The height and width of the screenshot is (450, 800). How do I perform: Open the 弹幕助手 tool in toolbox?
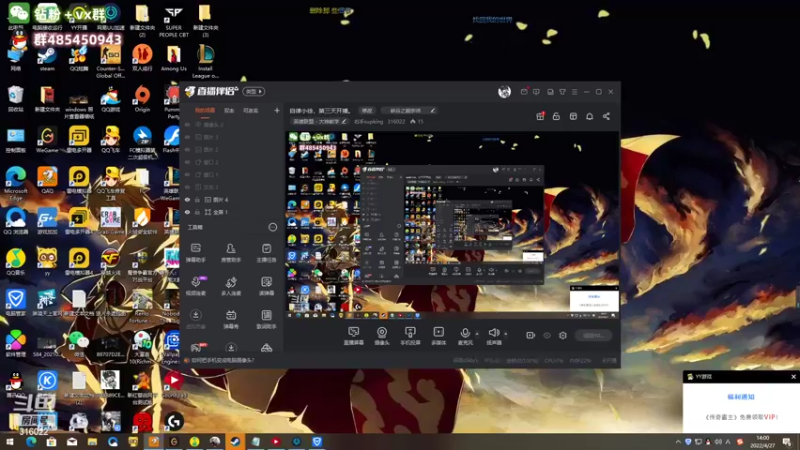tap(195, 253)
